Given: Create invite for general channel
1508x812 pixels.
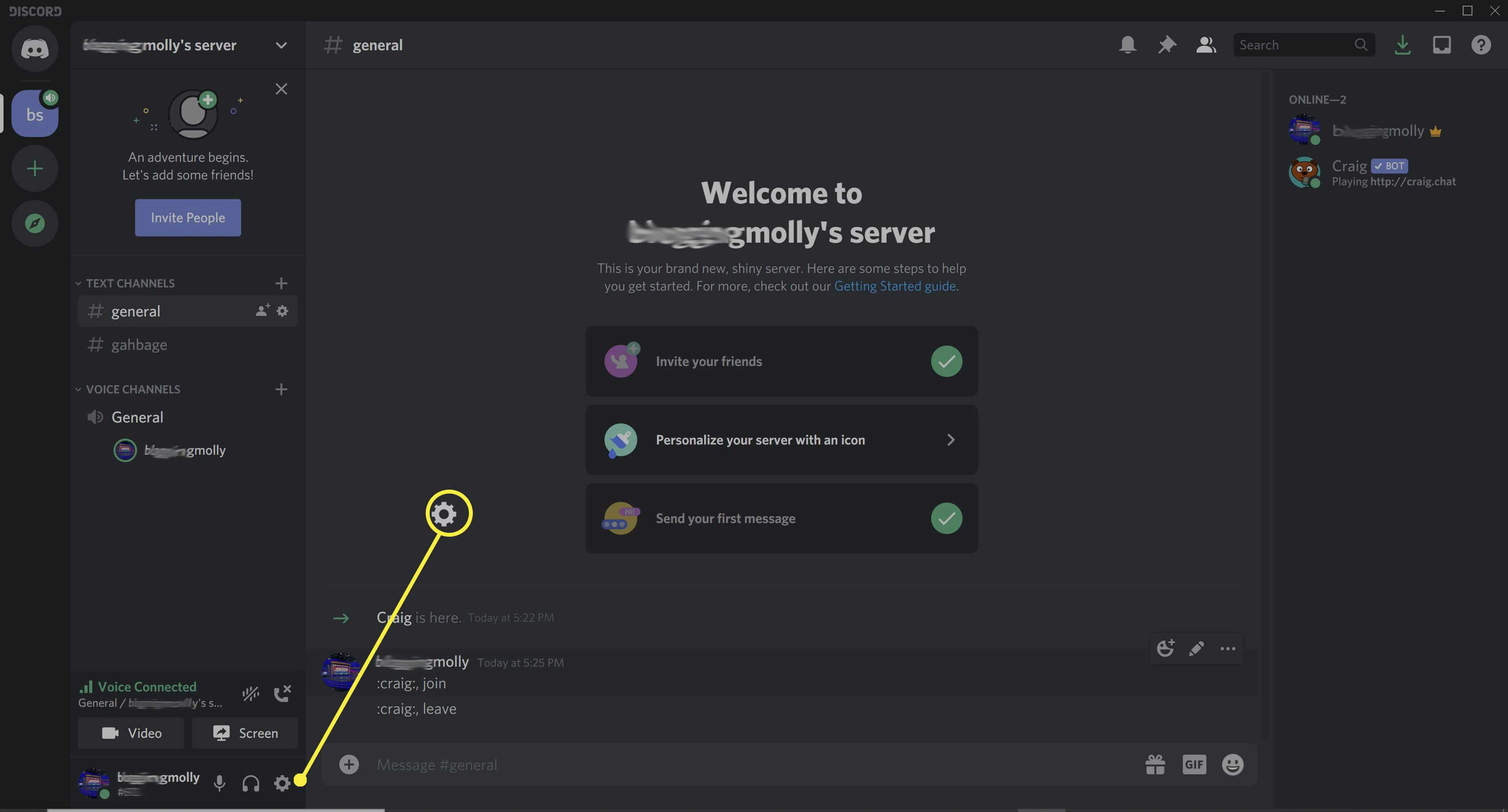Looking at the screenshot, I should [x=262, y=311].
